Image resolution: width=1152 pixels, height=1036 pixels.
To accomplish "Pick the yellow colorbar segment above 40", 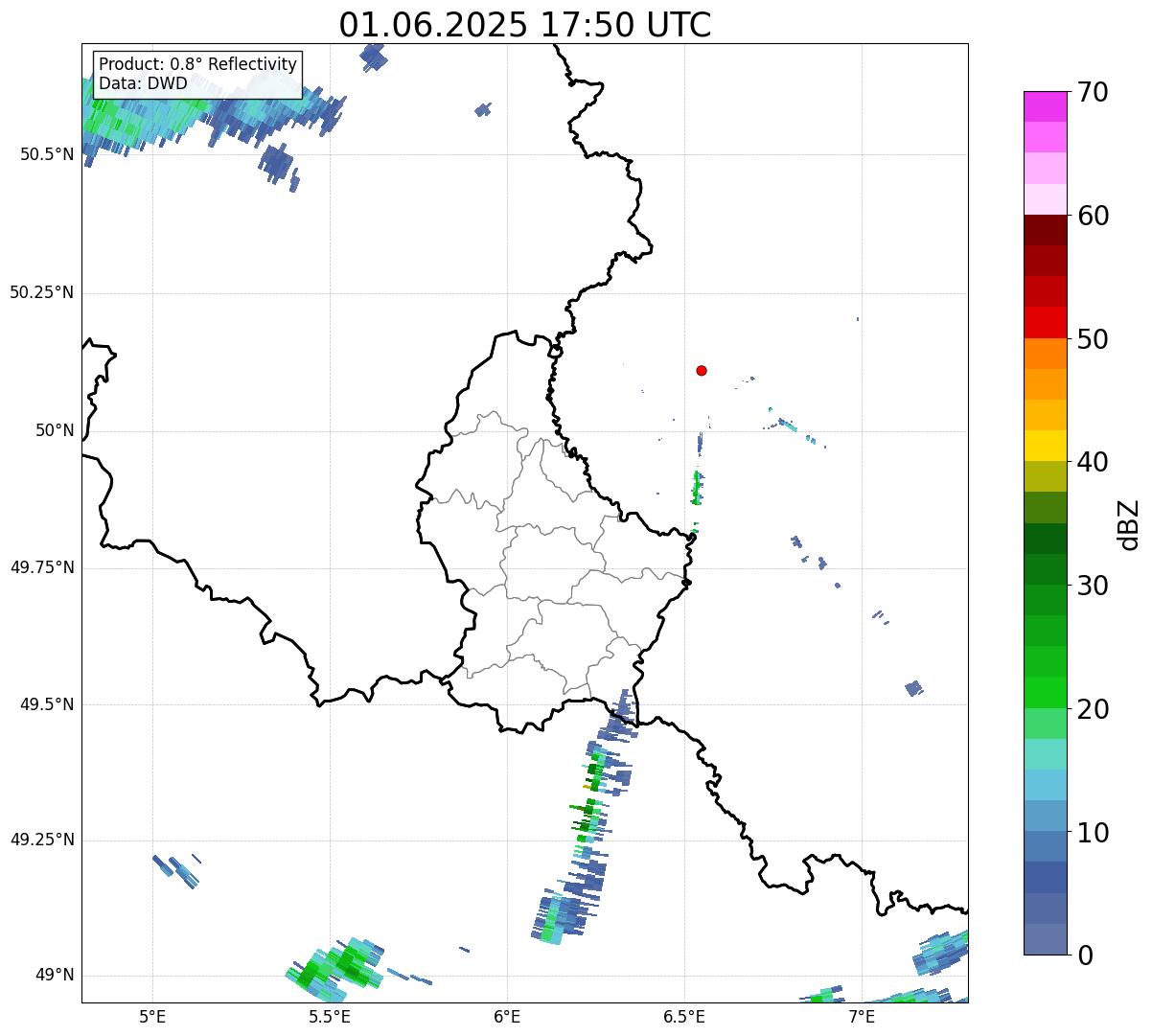I will point(1045,446).
